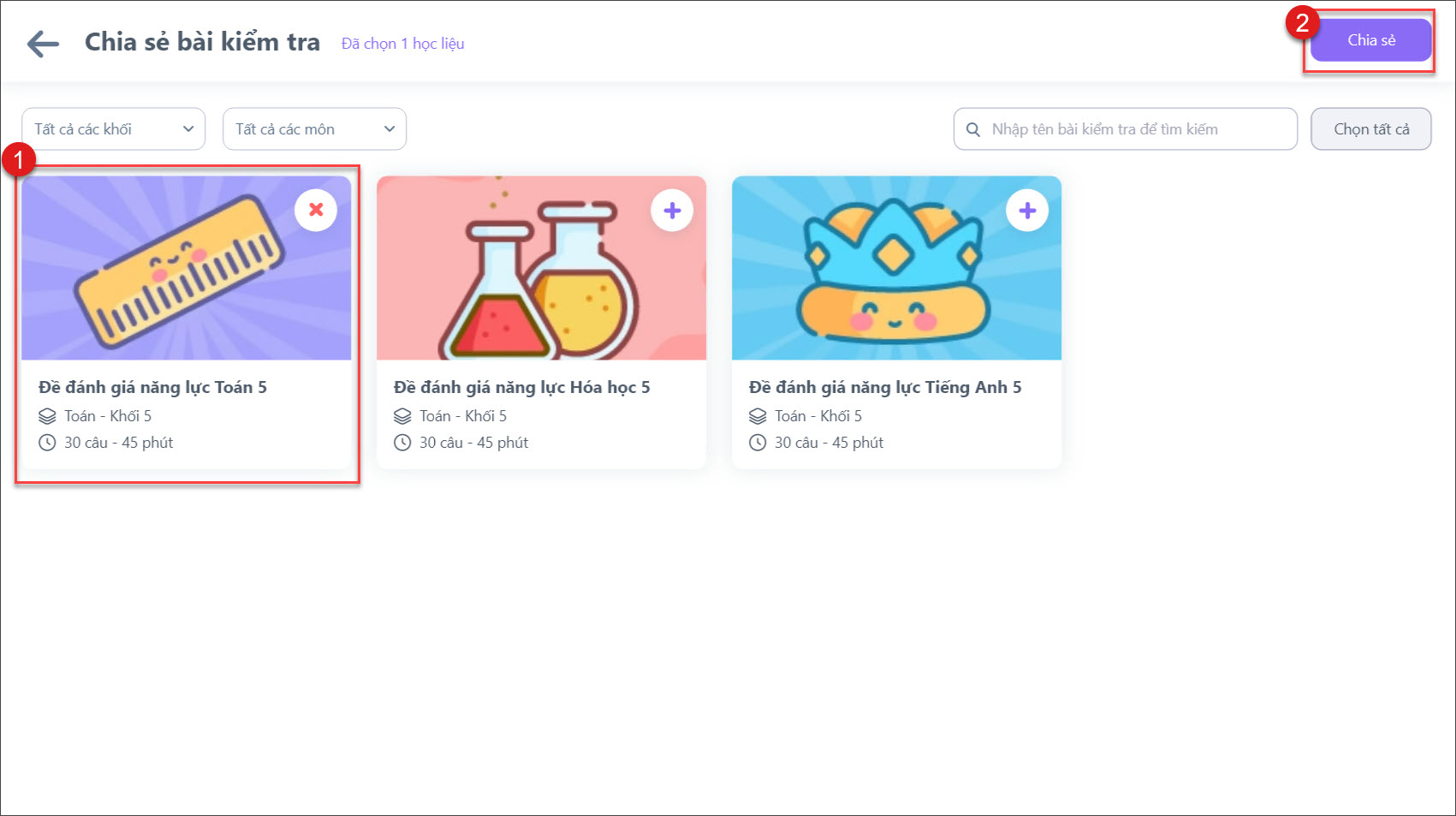The image size is (1456, 816).
Task: Click title 'Đề đánh giá năng lực Hóa học 5'
Action: click(x=521, y=387)
